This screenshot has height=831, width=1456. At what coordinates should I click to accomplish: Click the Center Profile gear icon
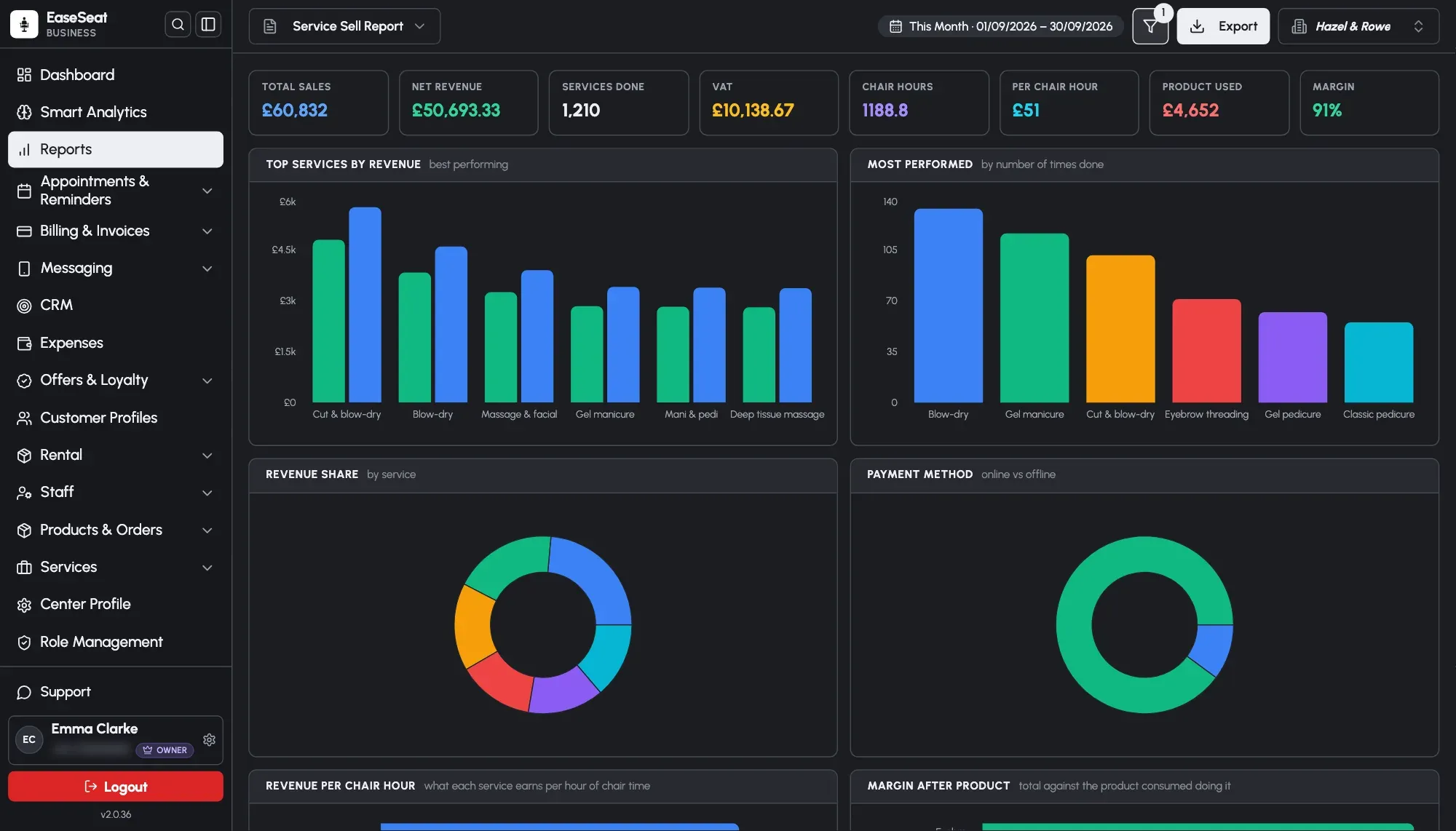(24, 605)
